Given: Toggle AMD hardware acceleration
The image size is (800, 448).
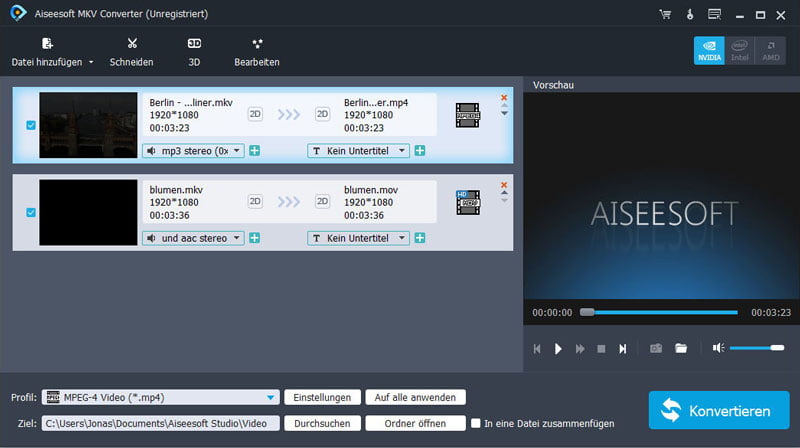Looking at the screenshot, I should click(770, 51).
